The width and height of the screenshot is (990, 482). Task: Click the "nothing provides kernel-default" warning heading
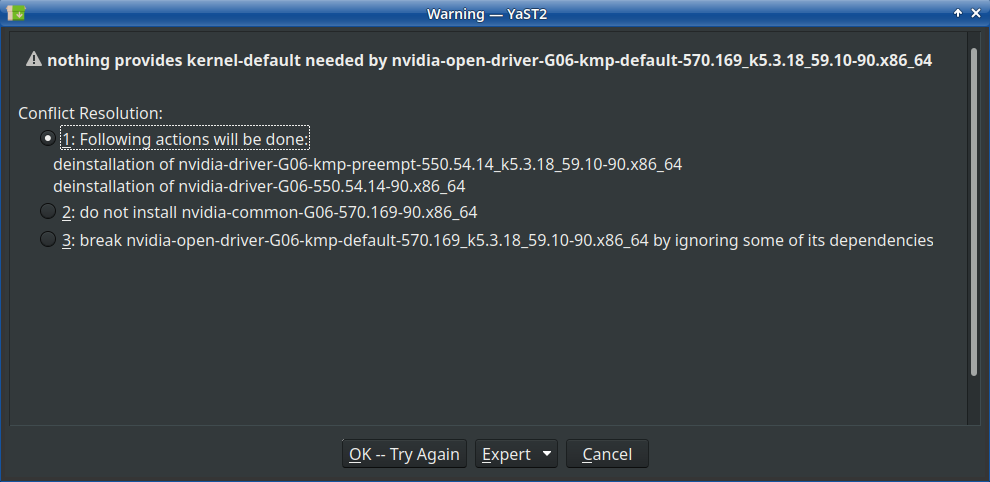pos(489,60)
